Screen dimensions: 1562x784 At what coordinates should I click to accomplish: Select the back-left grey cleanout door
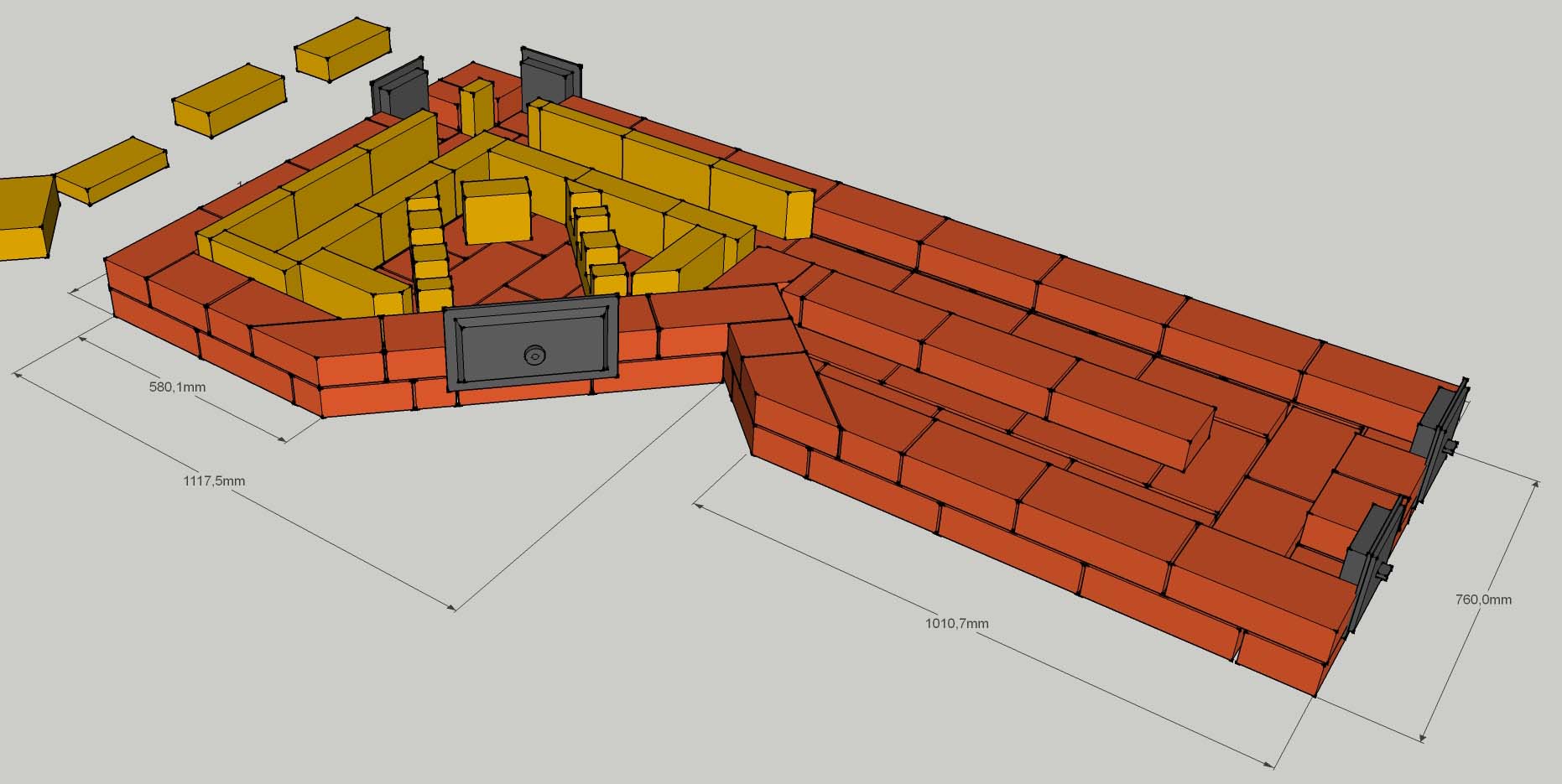(x=400, y=89)
